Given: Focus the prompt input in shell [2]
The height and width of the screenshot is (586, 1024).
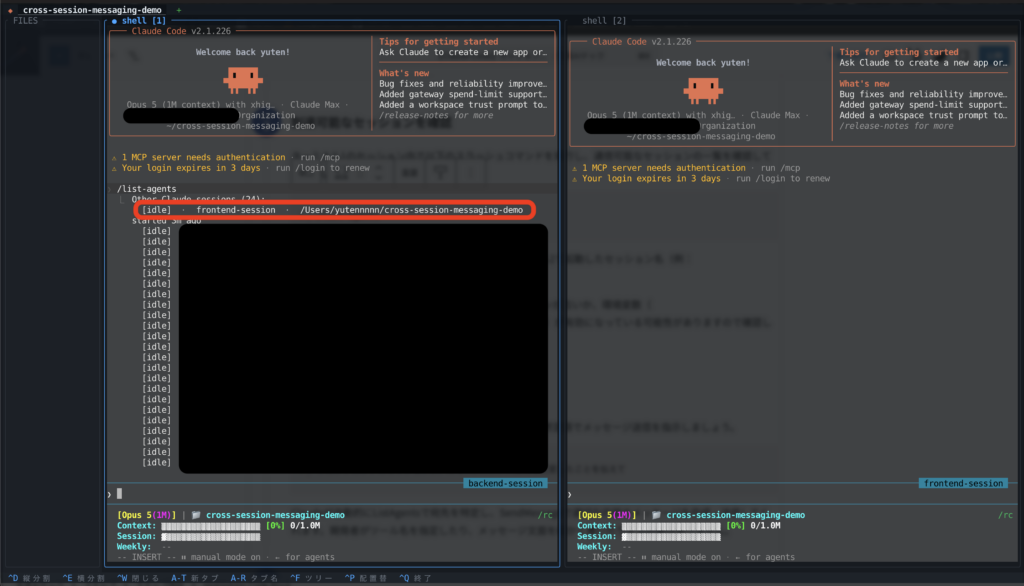Looking at the screenshot, I should (x=793, y=495).
